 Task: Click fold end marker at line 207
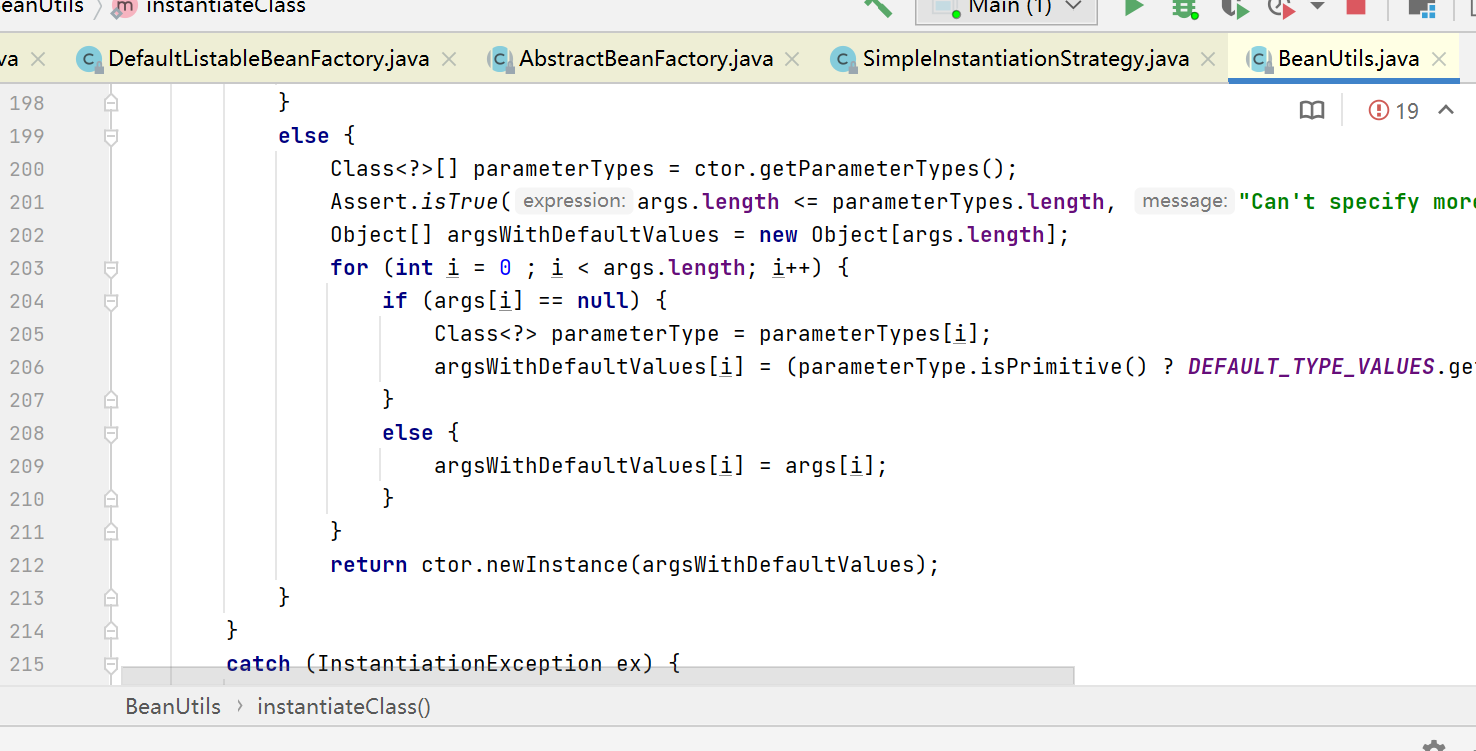point(111,400)
